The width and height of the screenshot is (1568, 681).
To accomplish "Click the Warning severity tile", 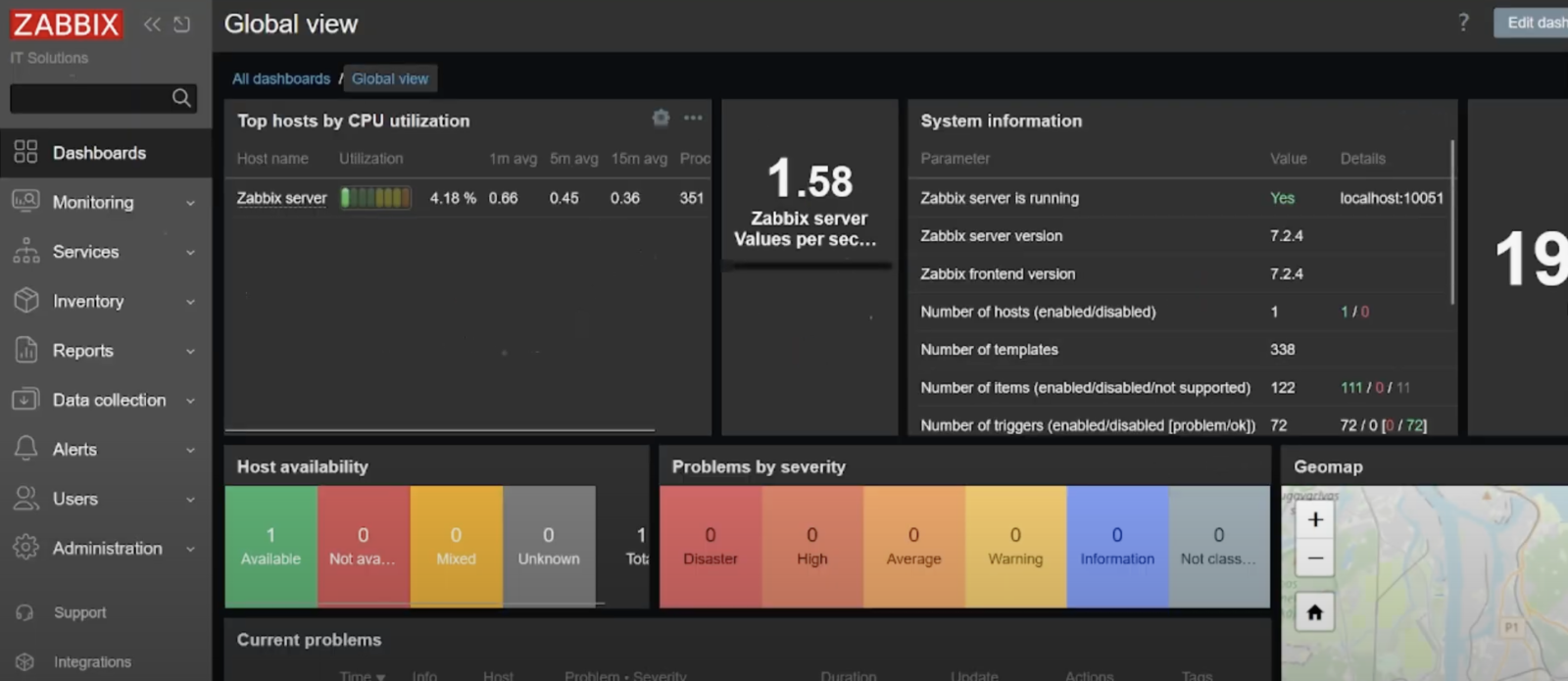I will click(1015, 546).
